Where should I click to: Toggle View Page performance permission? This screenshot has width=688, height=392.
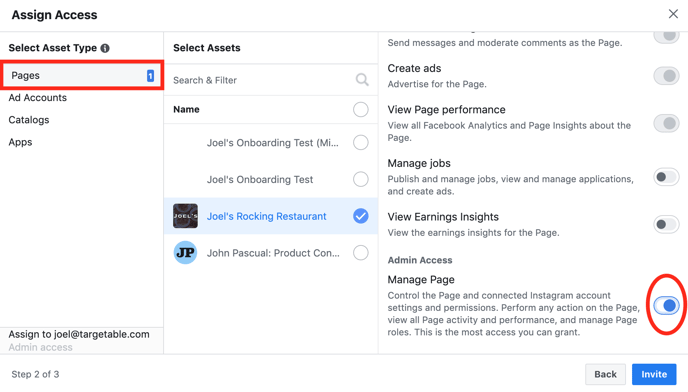[x=666, y=123]
